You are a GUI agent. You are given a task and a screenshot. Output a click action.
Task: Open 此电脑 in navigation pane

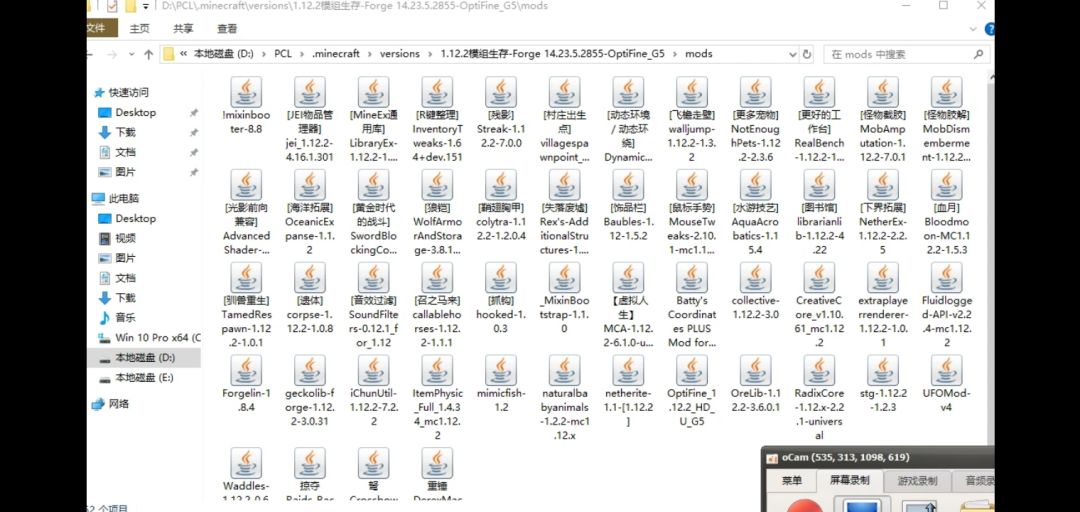click(124, 198)
